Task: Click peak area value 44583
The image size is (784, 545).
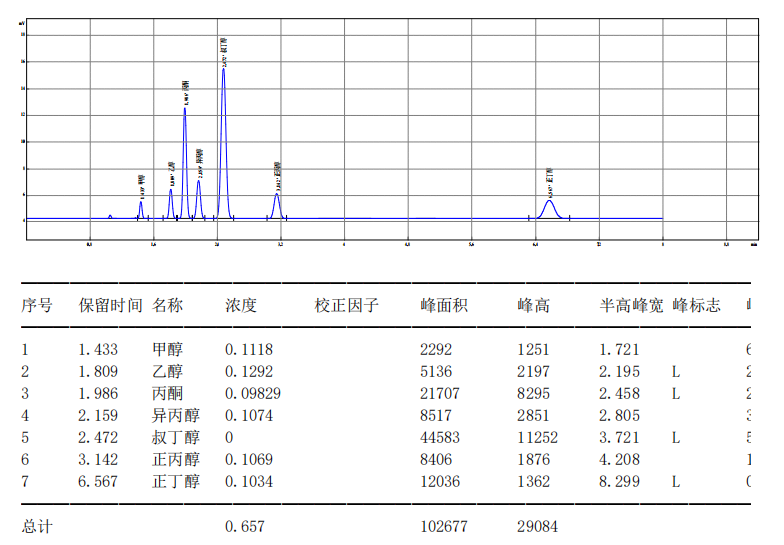Action: pos(441,438)
